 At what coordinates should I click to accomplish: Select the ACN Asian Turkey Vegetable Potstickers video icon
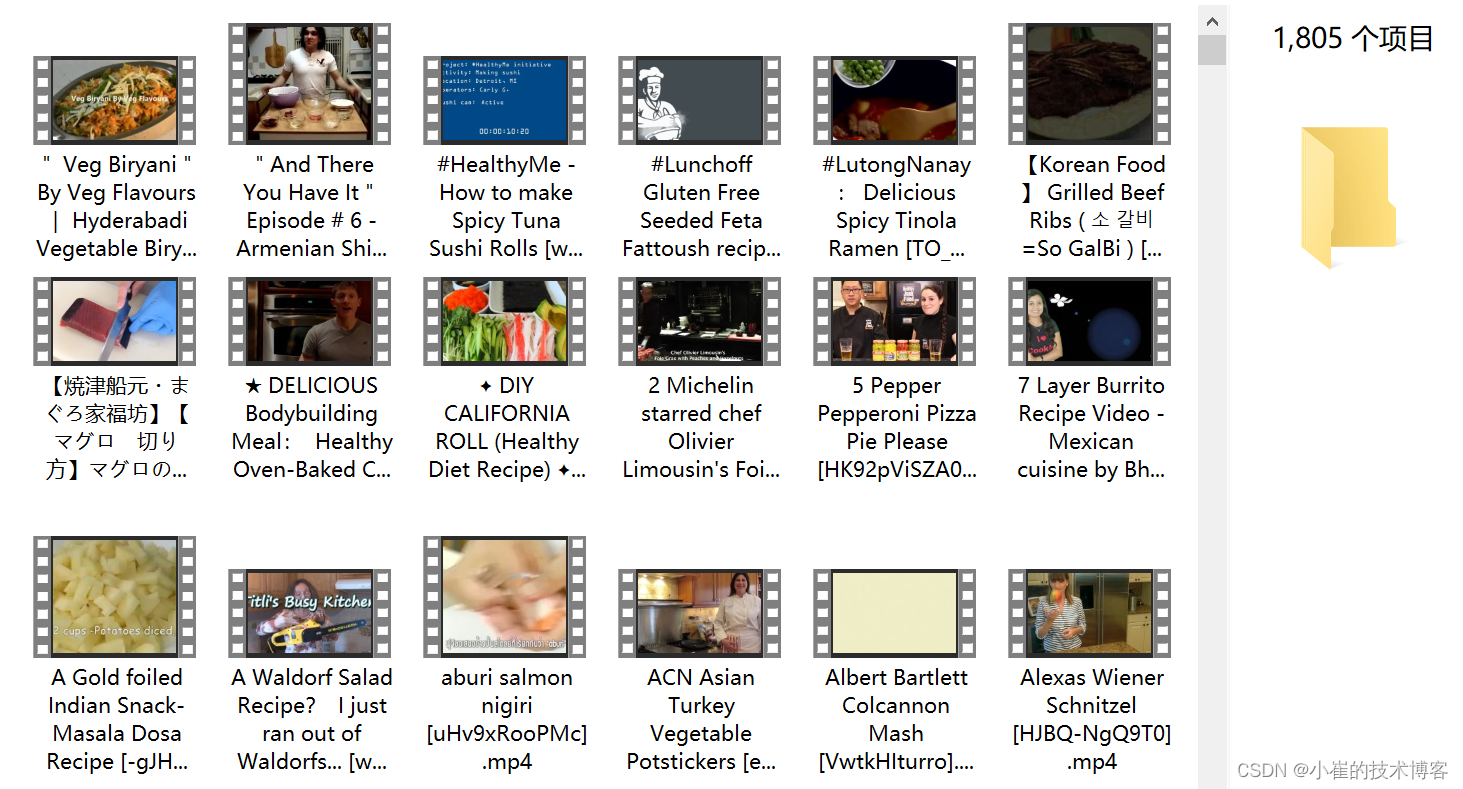(700, 613)
